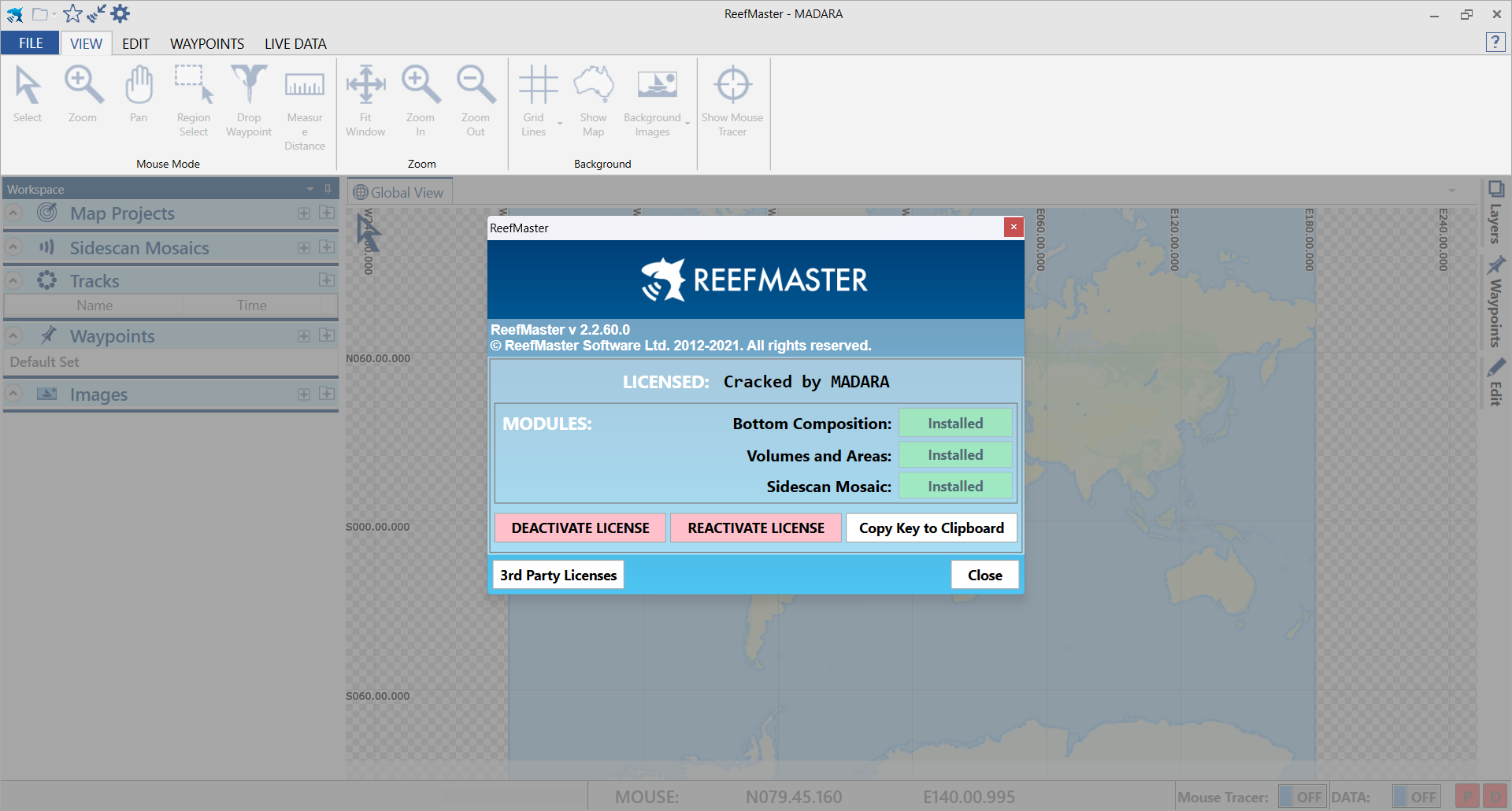Select the Select mouse mode tool
Image resolution: width=1512 pixels, height=811 pixels.
(x=28, y=94)
